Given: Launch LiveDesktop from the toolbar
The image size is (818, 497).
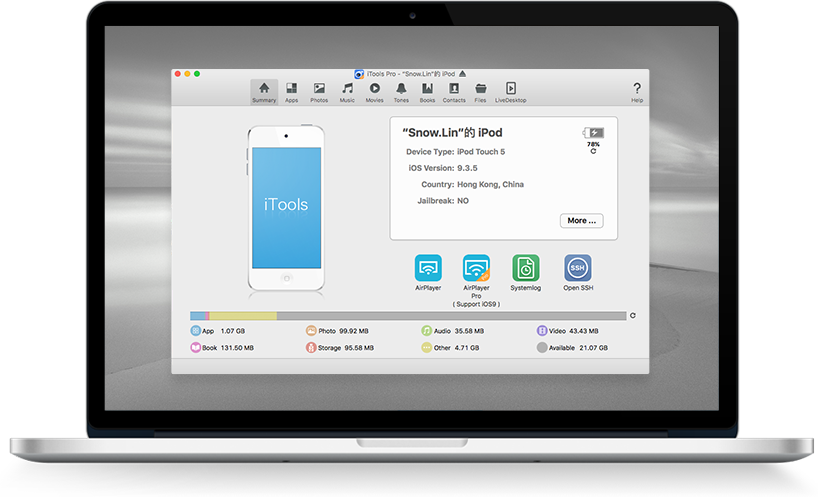Looking at the screenshot, I should click(511, 92).
